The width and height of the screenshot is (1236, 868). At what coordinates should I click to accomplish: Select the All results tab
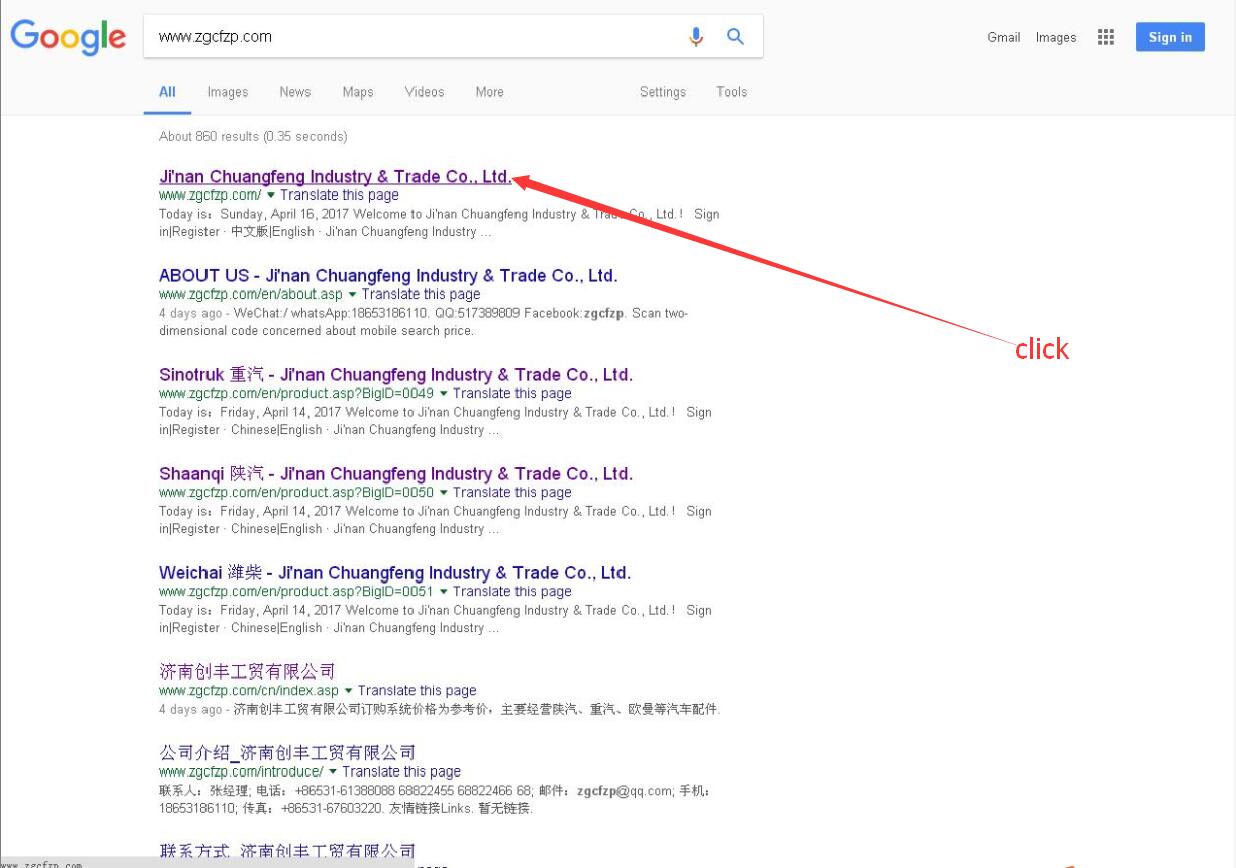click(167, 92)
